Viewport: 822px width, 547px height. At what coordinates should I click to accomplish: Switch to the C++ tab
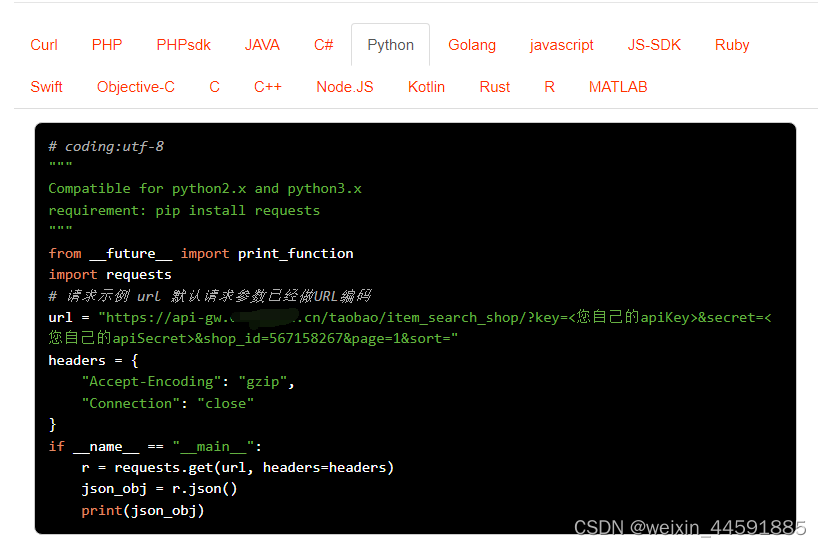pyautogui.click(x=268, y=87)
